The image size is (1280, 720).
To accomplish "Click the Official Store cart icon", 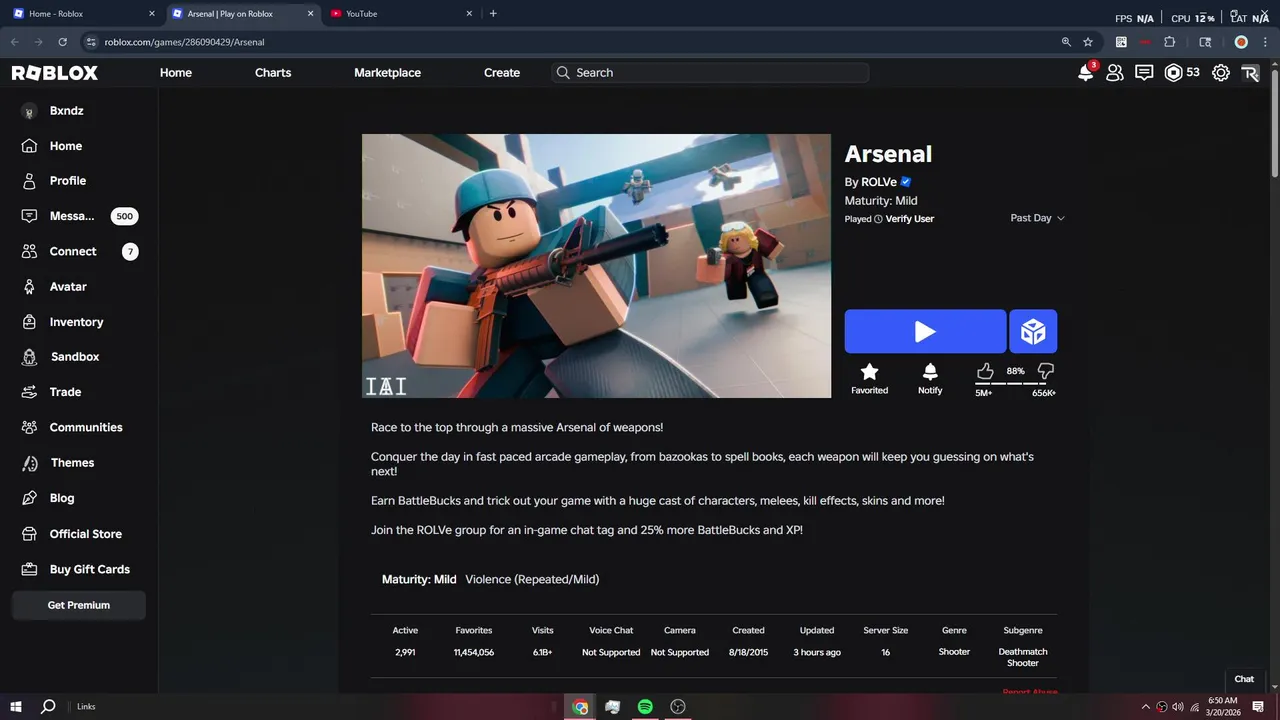I will tap(30, 534).
